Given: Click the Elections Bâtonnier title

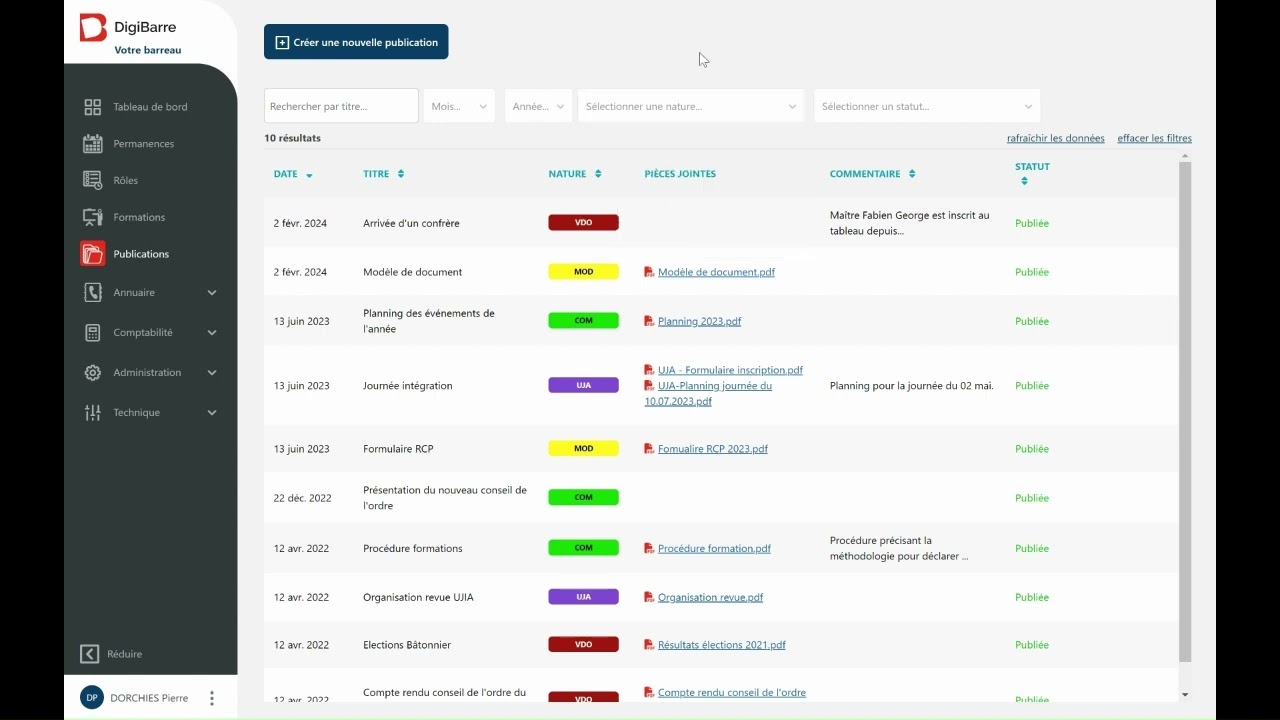Looking at the screenshot, I should tap(407, 645).
